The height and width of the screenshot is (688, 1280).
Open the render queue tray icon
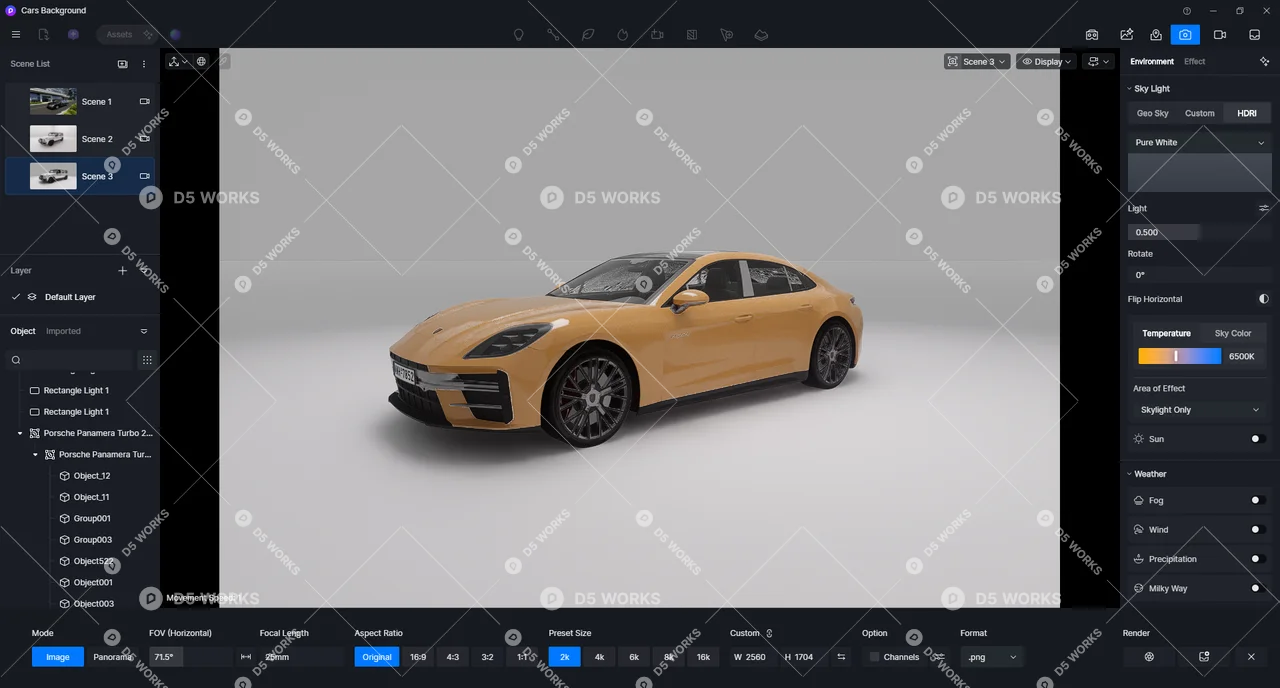(x=1254, y=34)
